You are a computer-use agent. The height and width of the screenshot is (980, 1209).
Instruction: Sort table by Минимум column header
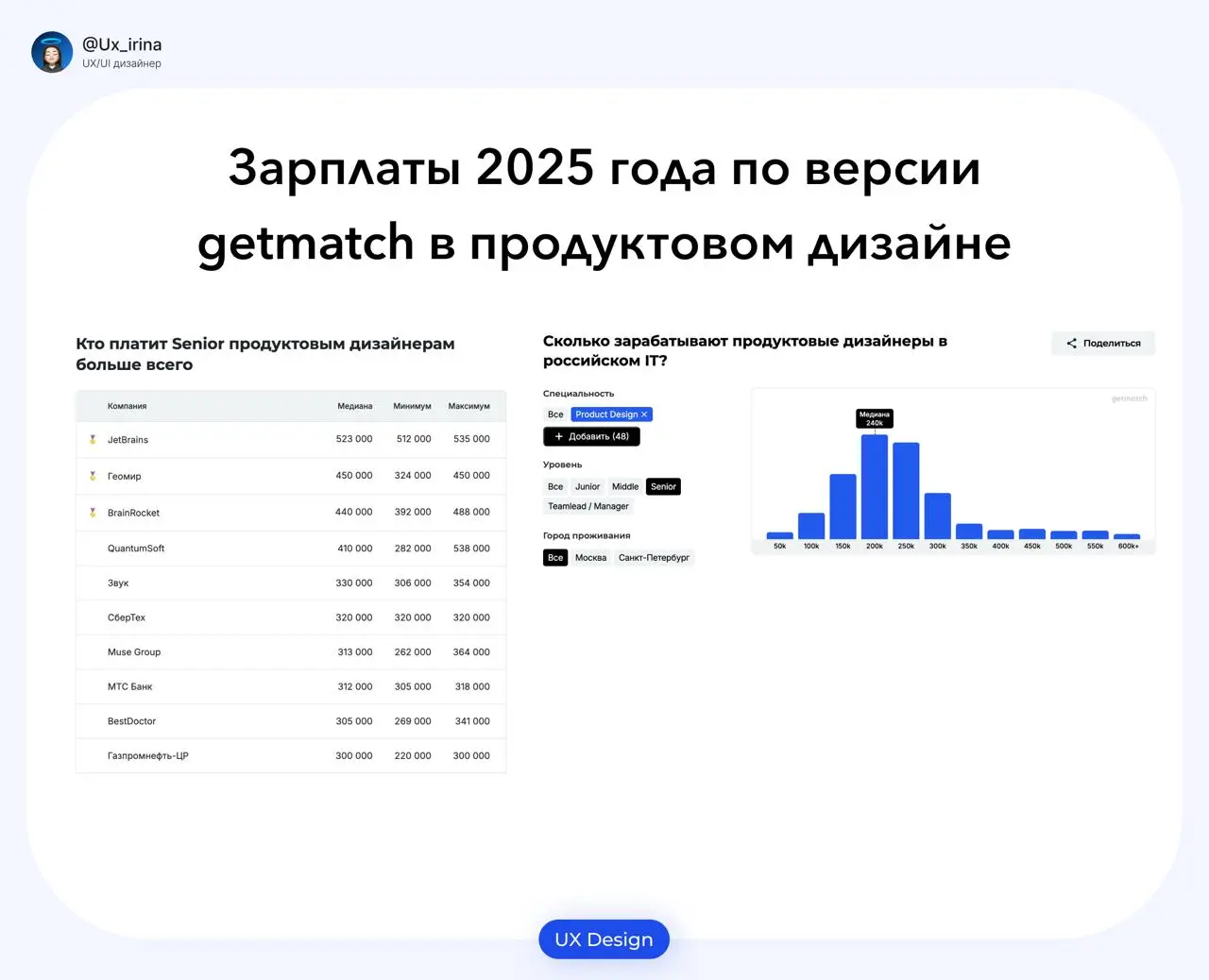point(412,406)
